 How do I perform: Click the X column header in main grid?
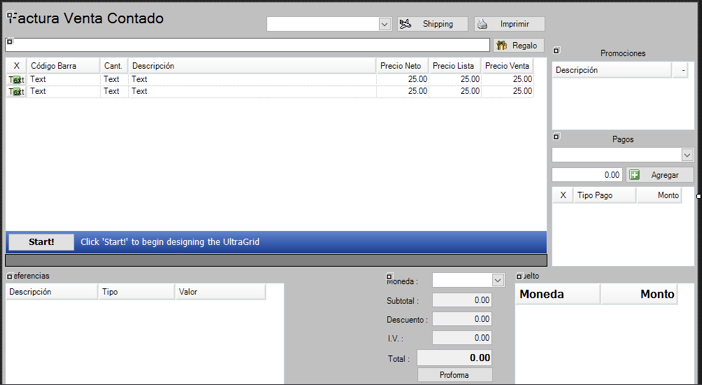point(17,66)
